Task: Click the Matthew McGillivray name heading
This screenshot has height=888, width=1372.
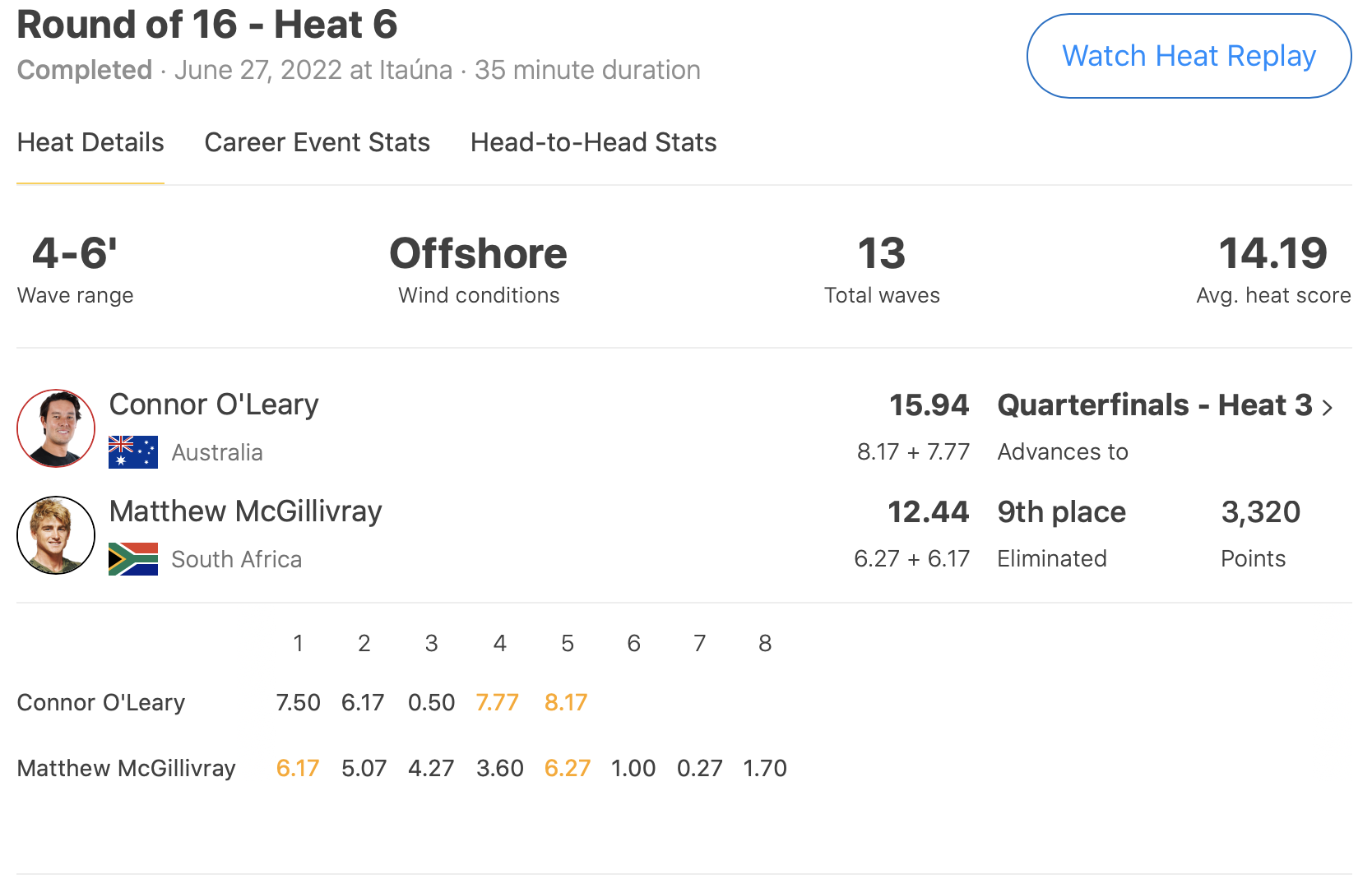Action: click(x=245, y=511)
